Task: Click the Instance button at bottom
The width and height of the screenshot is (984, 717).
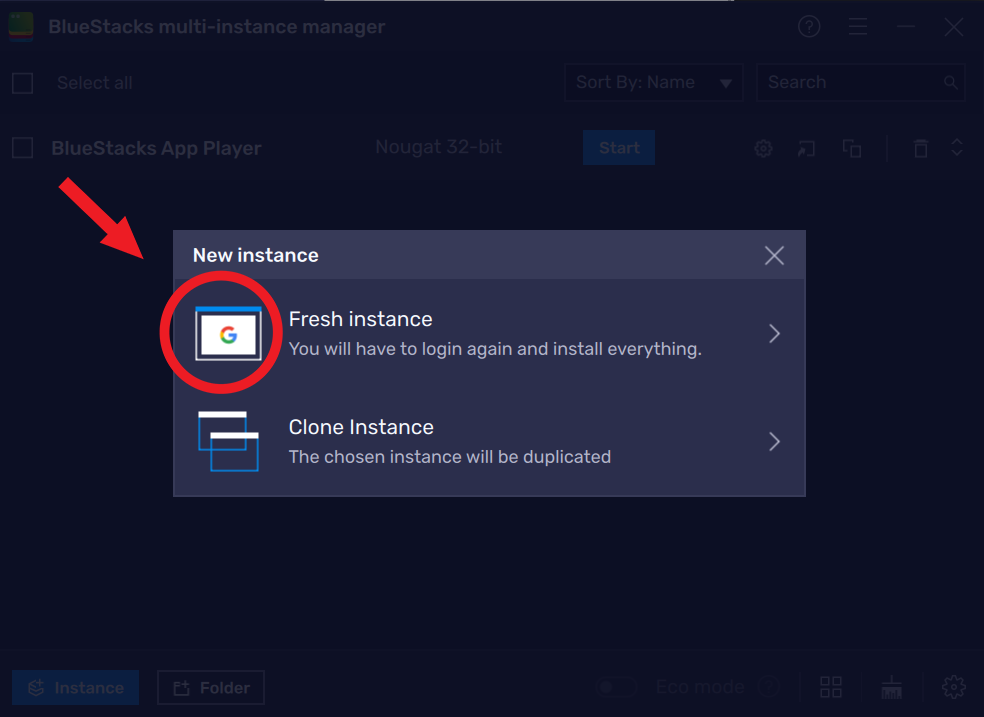Action: point(75,688)
